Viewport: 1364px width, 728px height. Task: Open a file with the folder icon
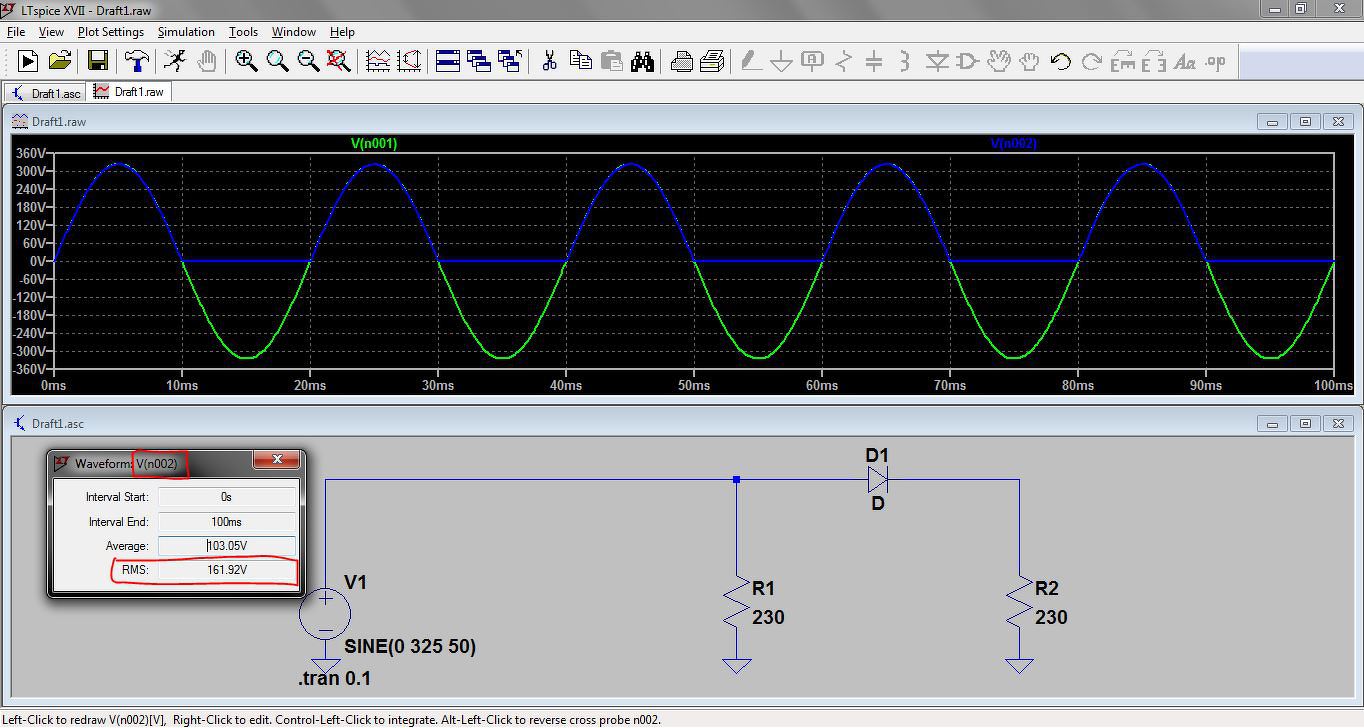(x=59, y=62)
